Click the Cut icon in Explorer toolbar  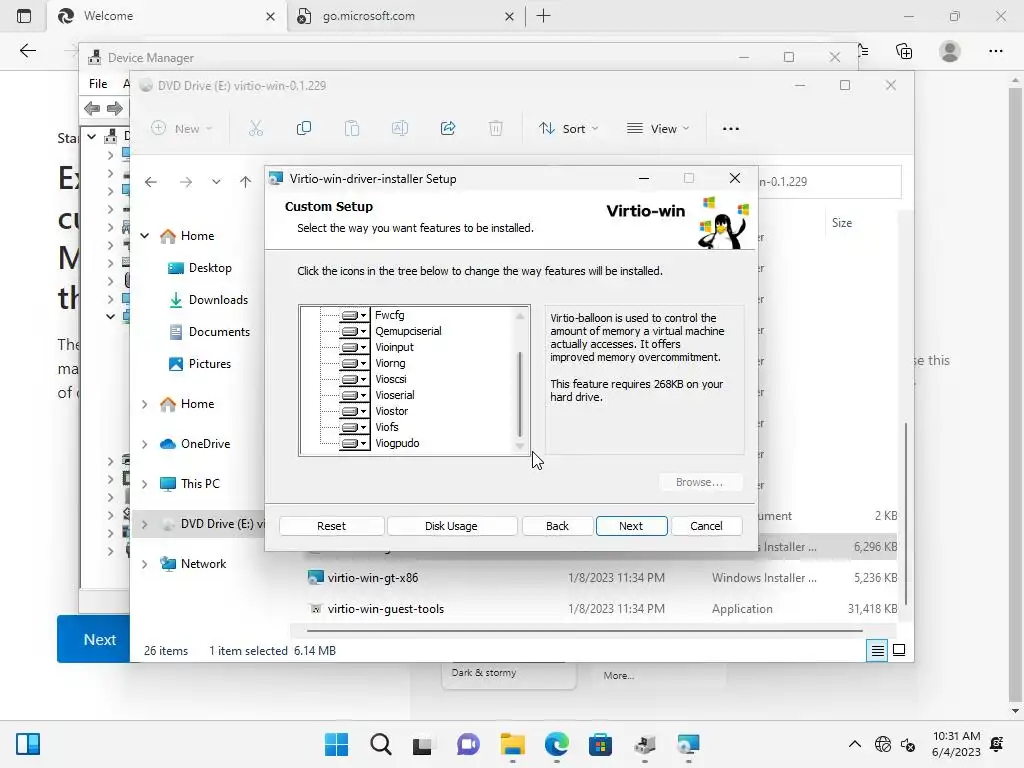click(255, 129)
